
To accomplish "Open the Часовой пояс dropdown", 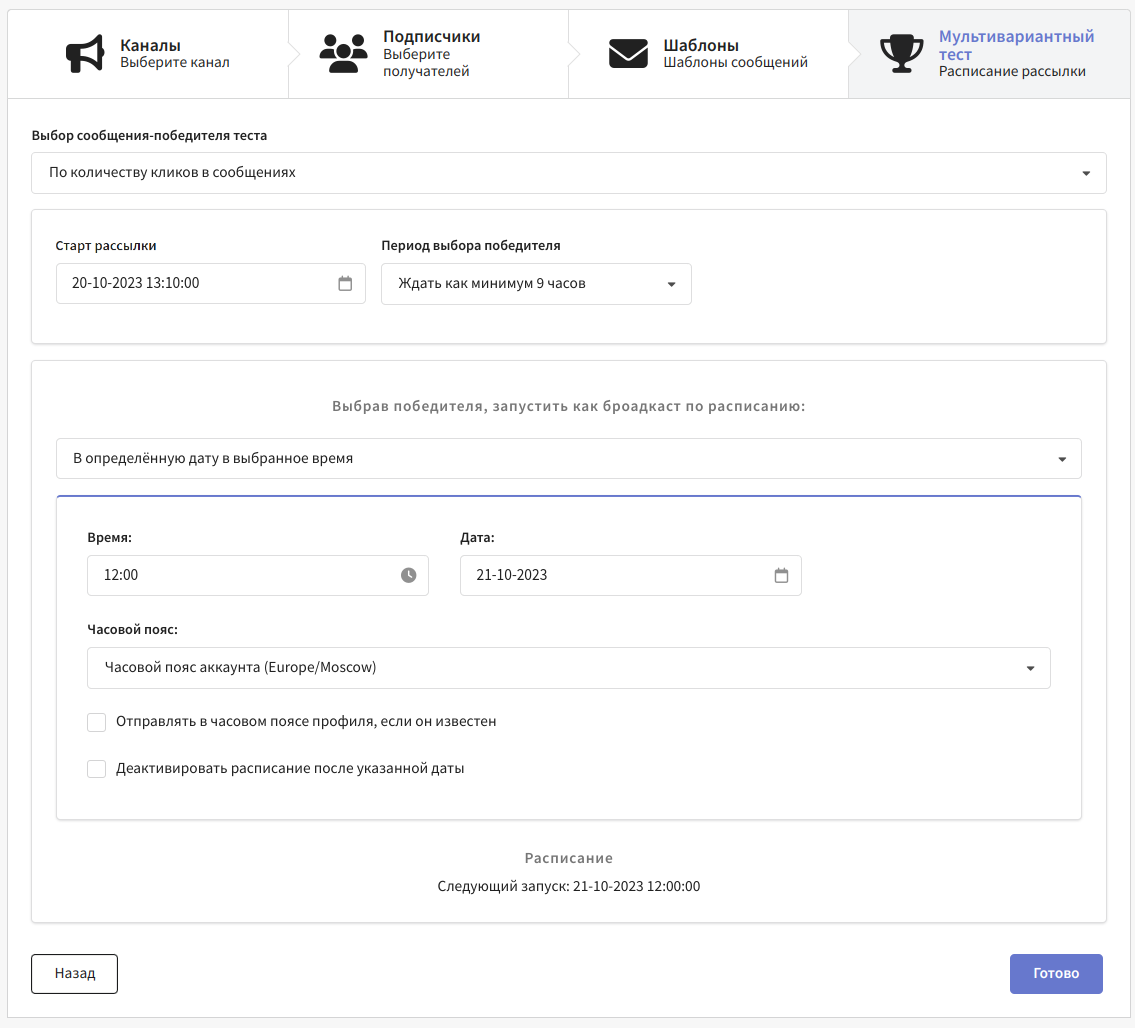I will pos(568,668).
